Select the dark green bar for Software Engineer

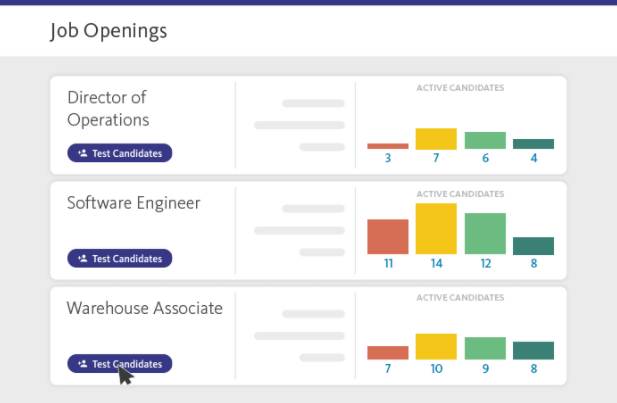pyautogui.click(x=533, y=246)
